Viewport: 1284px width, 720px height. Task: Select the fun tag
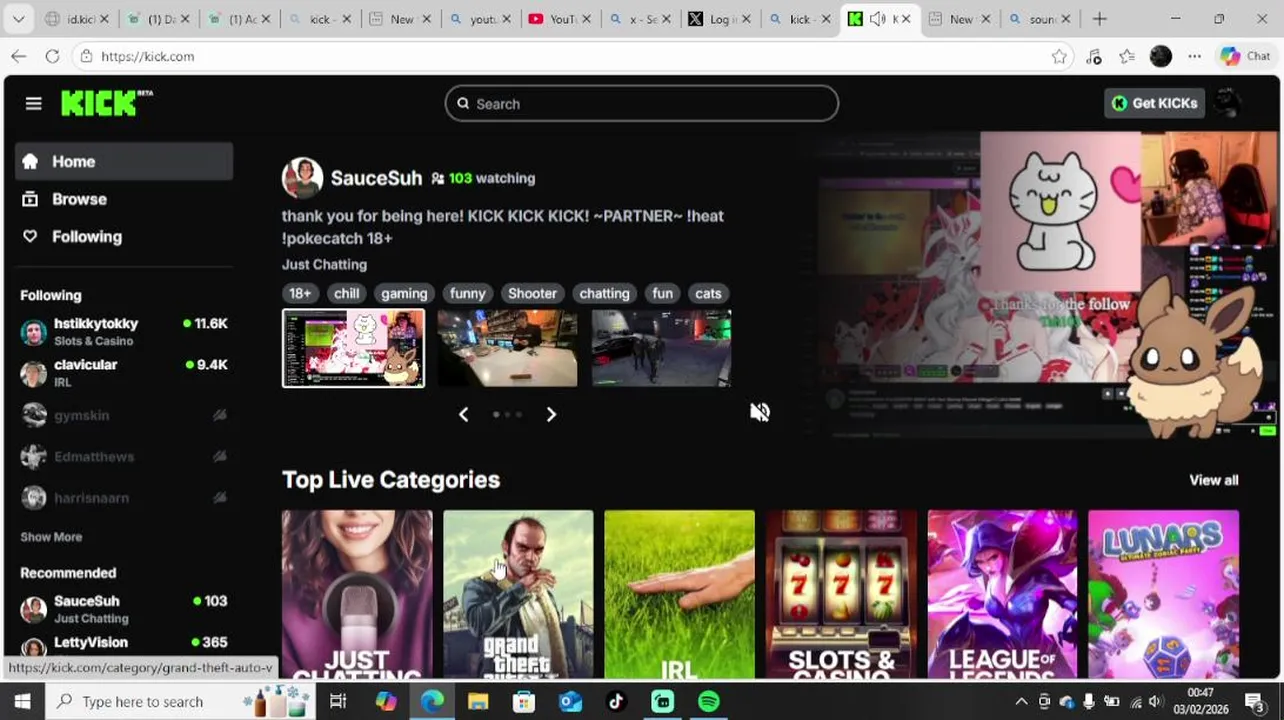point(662,293)
